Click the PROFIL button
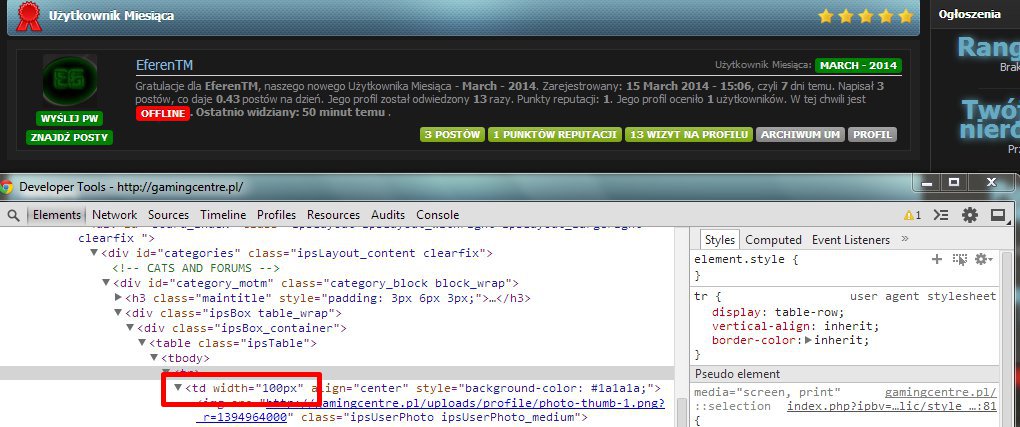The height and width of the screenshot is (427, 1020). (874, 134)
